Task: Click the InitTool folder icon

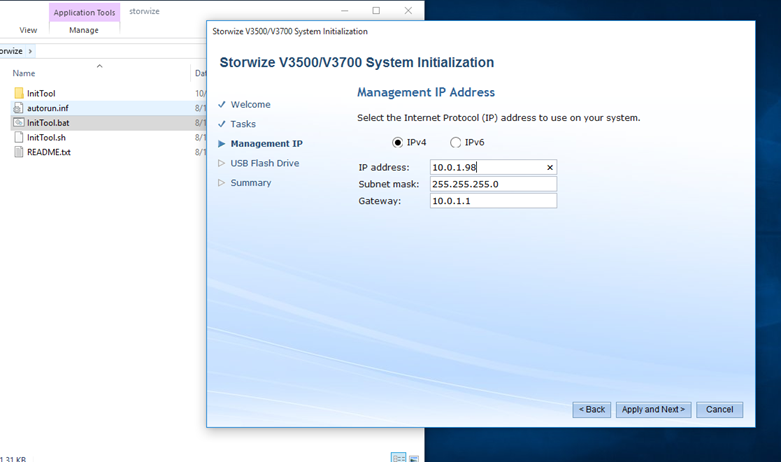Action: tap(18, 93)
